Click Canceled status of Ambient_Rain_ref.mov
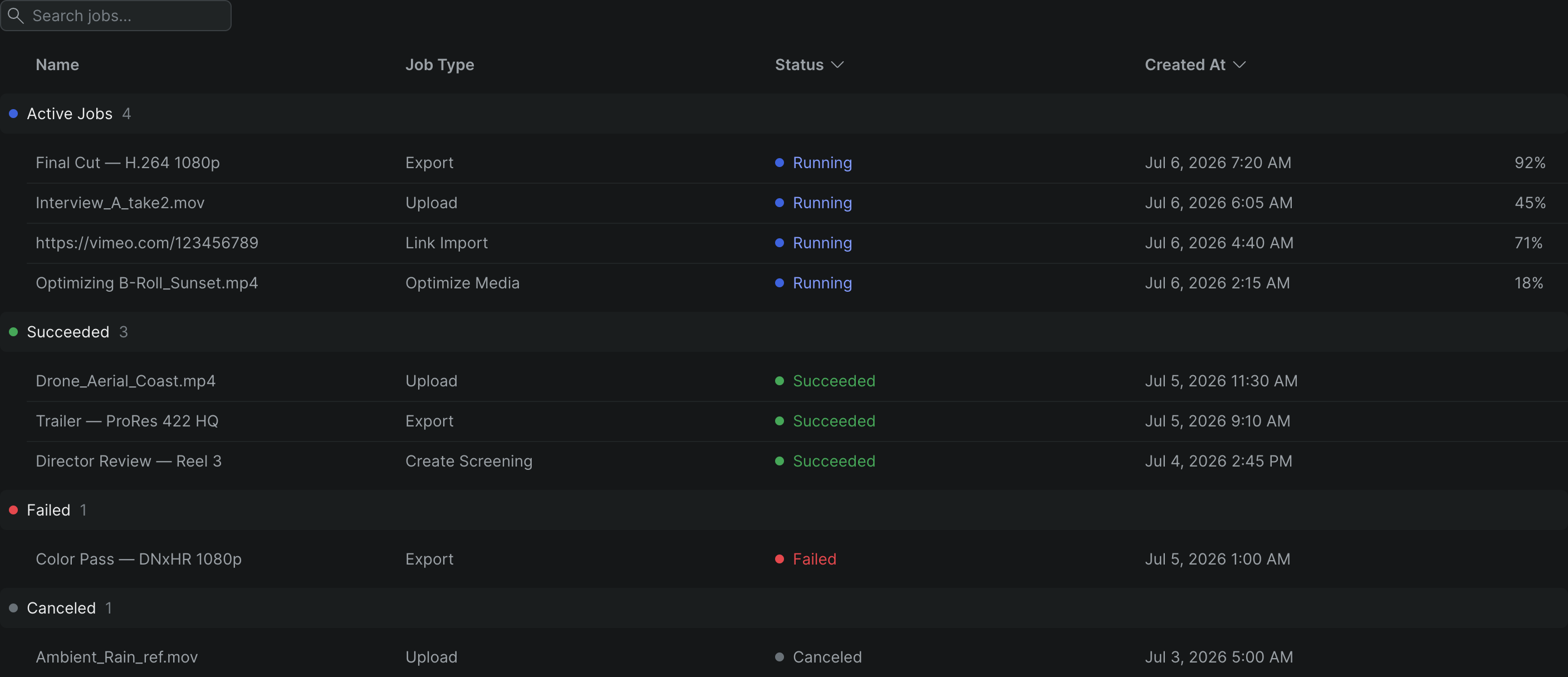1568x677 pixels. tap(818, 658)
